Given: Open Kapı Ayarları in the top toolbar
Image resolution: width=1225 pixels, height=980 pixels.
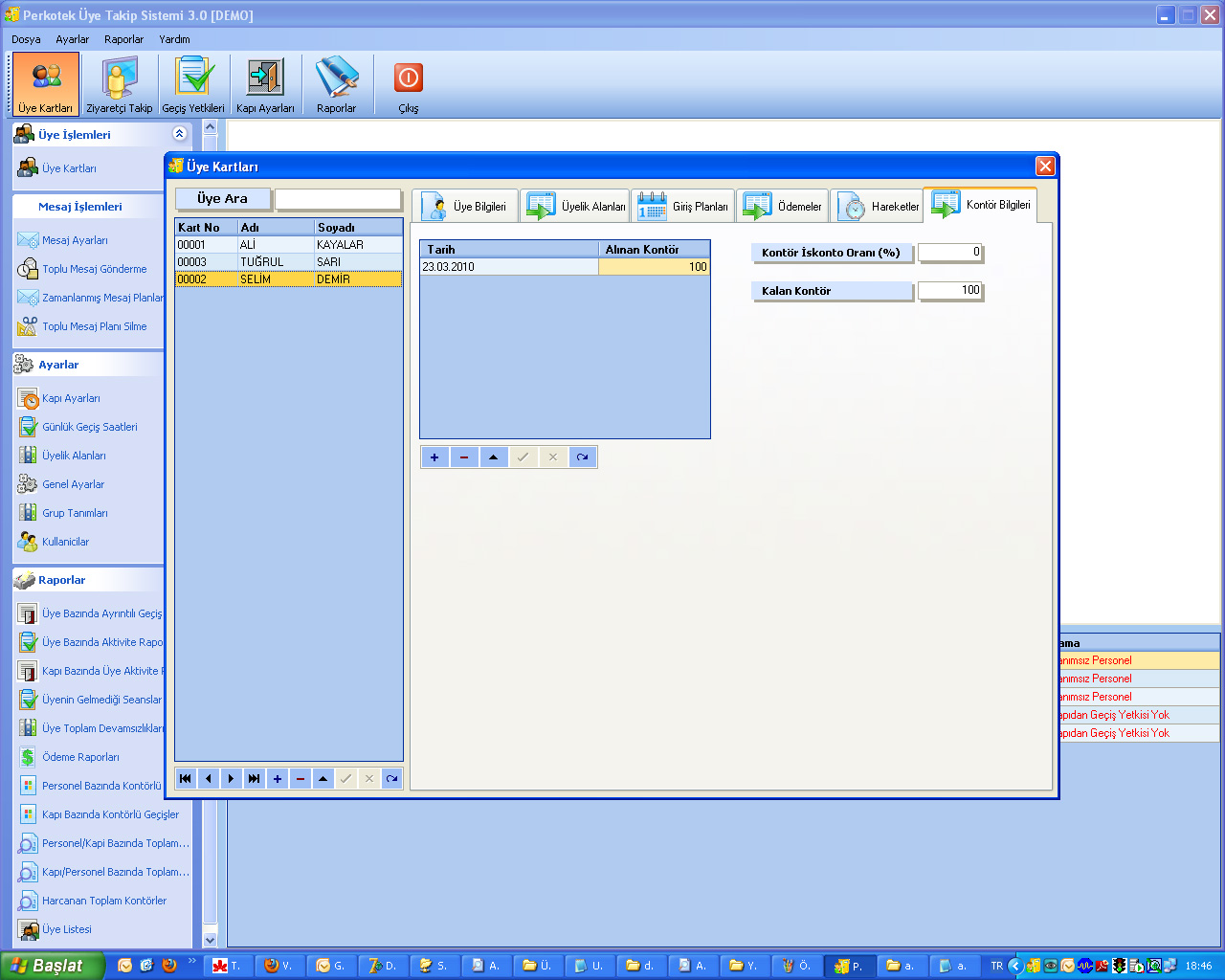Looking at the screenshot, I should pyautogui.click(x=265, y=85).
